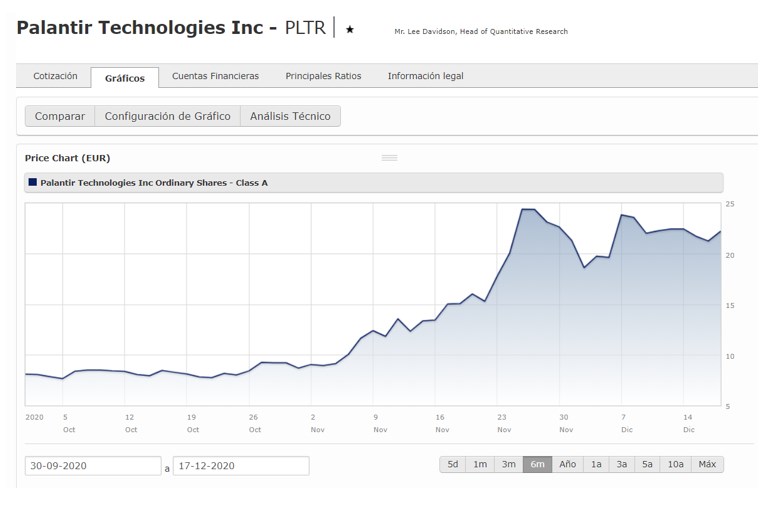Click the end date field 17-12-2020
Image resolution: width=768 pixels, height=508 pixels.
[x=240, y=466]
